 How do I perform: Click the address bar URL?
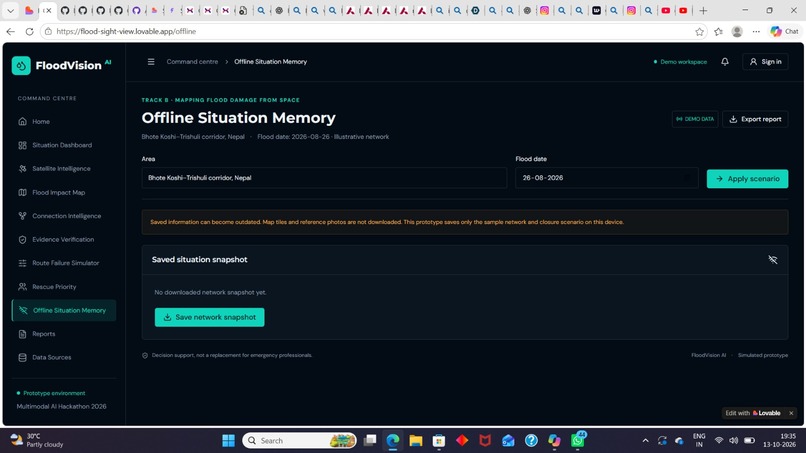pos(126,31)
